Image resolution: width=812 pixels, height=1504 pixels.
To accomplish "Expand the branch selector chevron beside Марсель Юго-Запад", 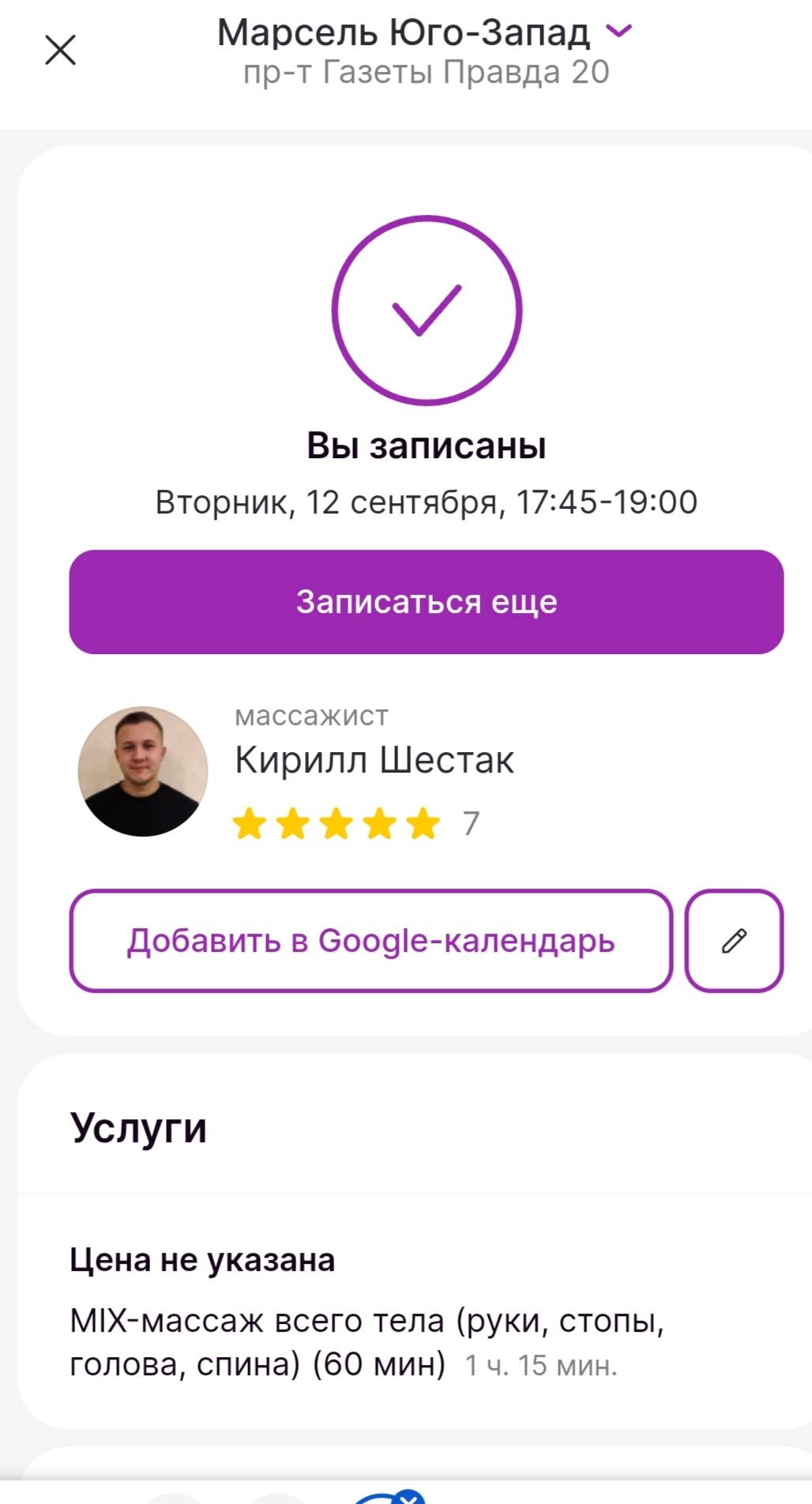I will click(x=618, y=31).
